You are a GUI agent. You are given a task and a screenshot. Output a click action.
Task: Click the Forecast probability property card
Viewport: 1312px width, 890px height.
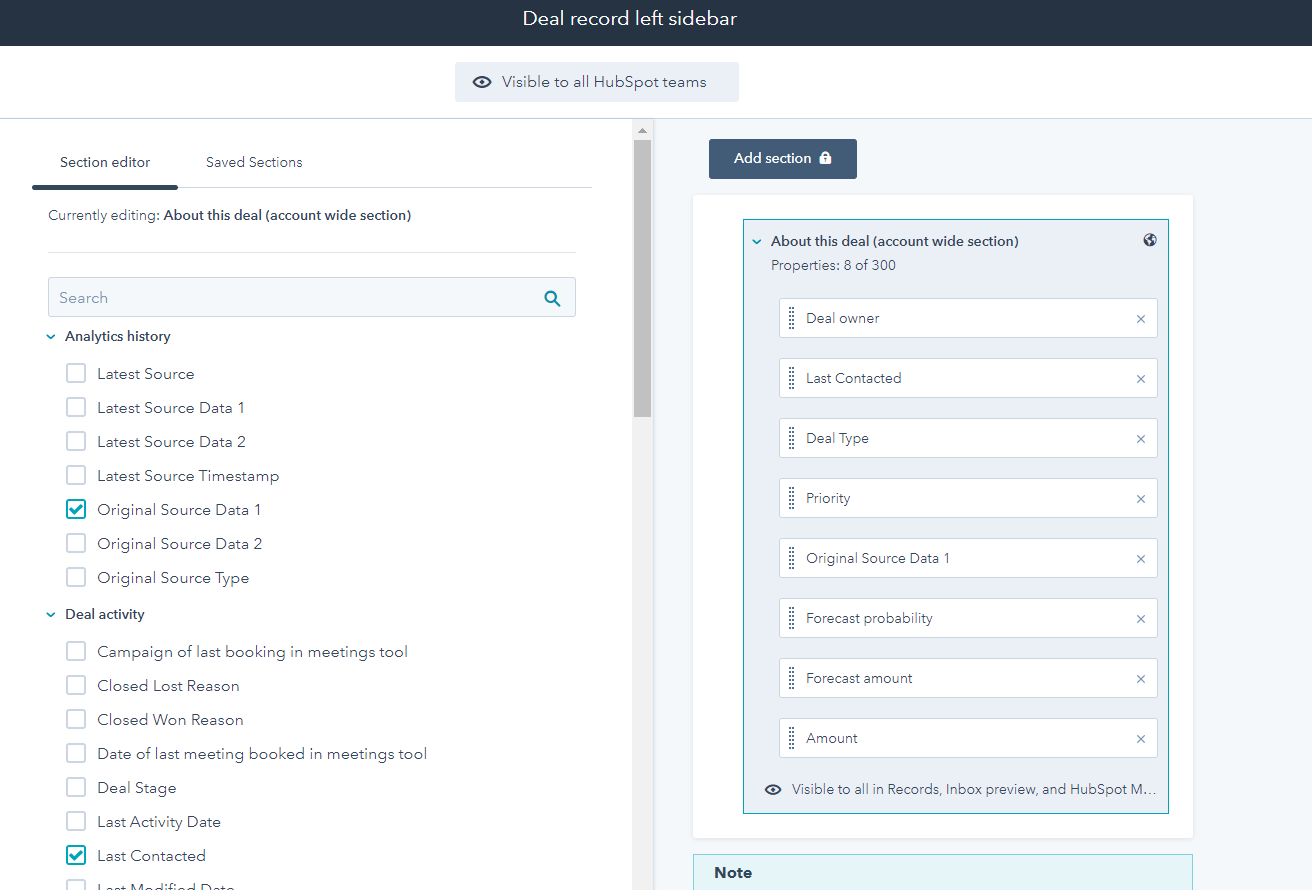click(x=968, y=618)
